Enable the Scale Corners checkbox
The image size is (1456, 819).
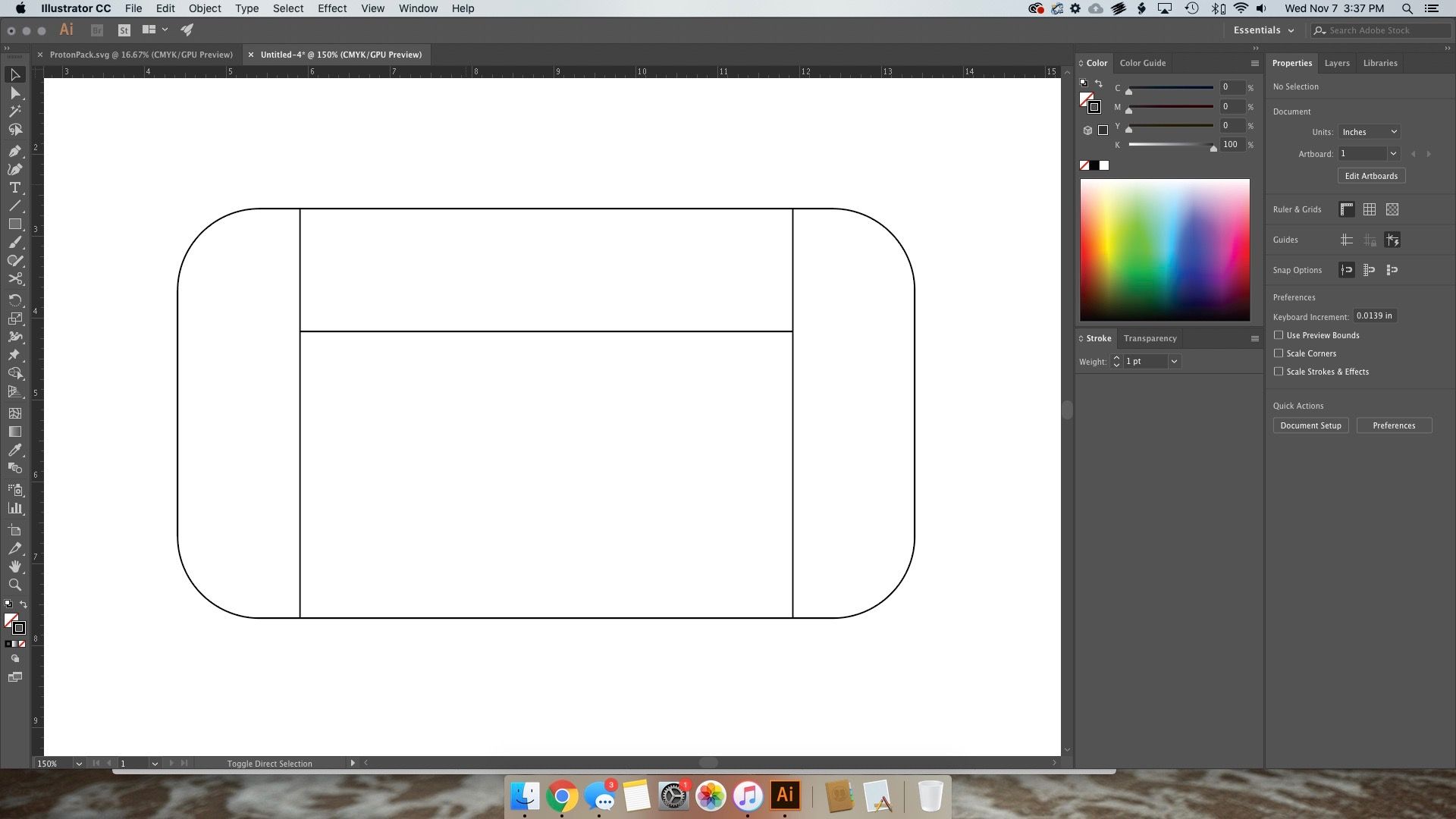click(1279, 353)
